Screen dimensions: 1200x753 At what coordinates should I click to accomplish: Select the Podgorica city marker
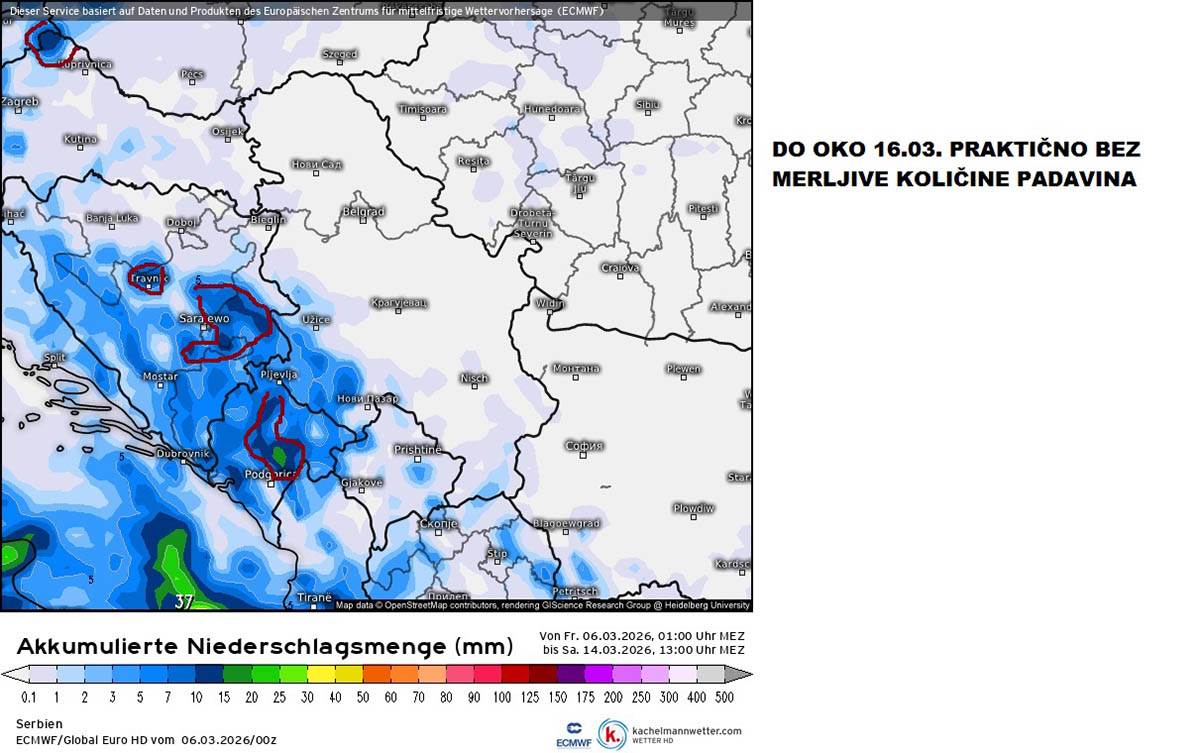click(x=270, y=484)
